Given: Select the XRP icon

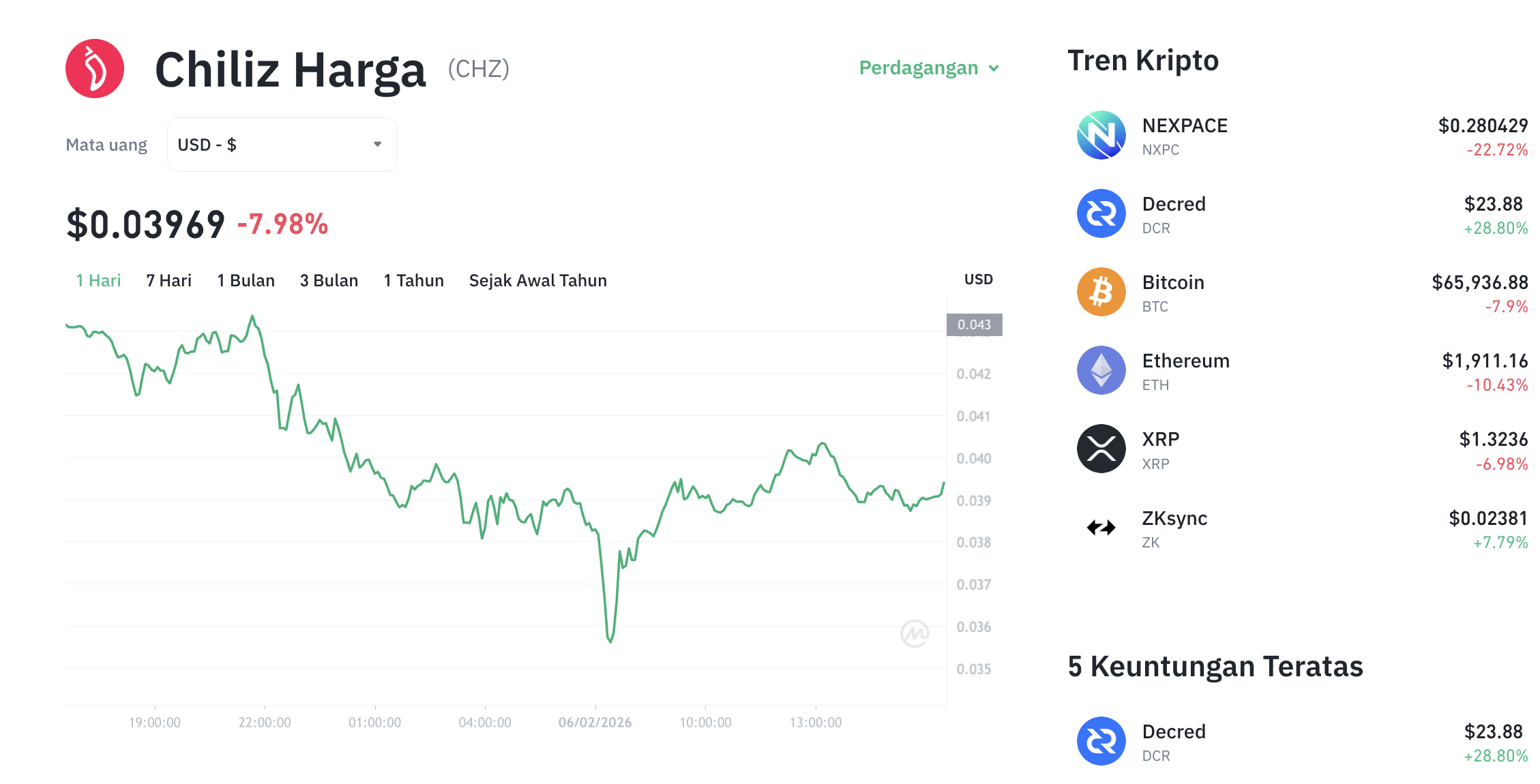Looking at the screenshot, I should pyautogui.click(x=1100, y=448).
